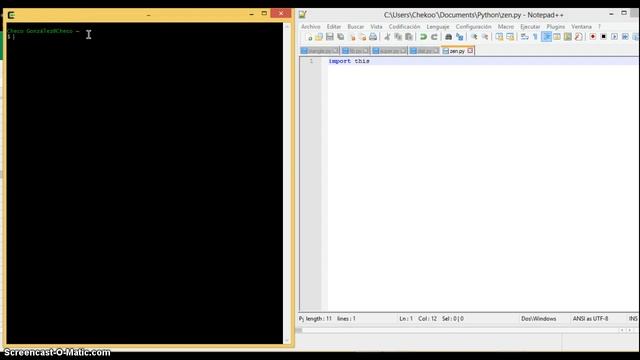The image size is (640, 360).
Task: Open the Macro menu
Action: (x=506, y=27)
